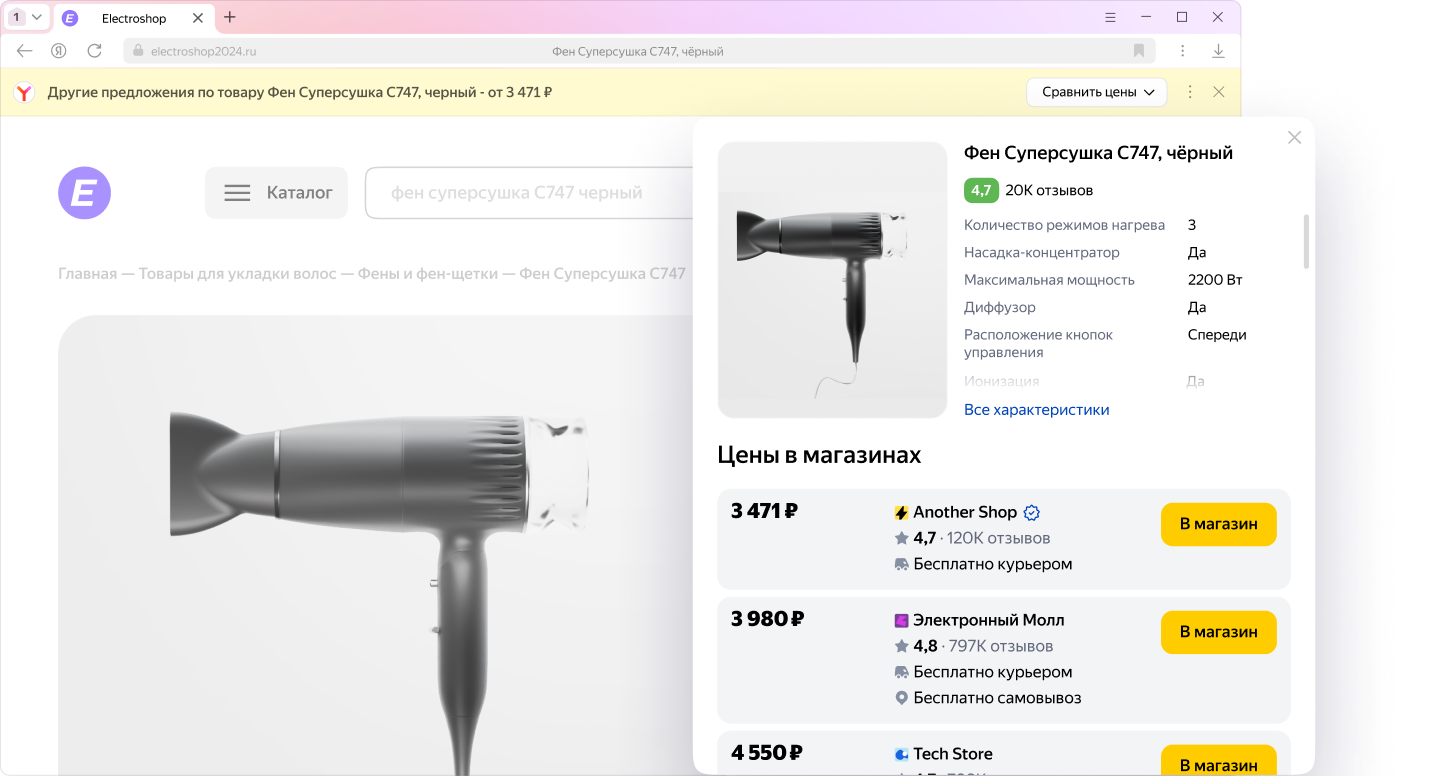Click the 4,7 green rating badge
This screenshot has height=776, width=1434.
[981, 190]
